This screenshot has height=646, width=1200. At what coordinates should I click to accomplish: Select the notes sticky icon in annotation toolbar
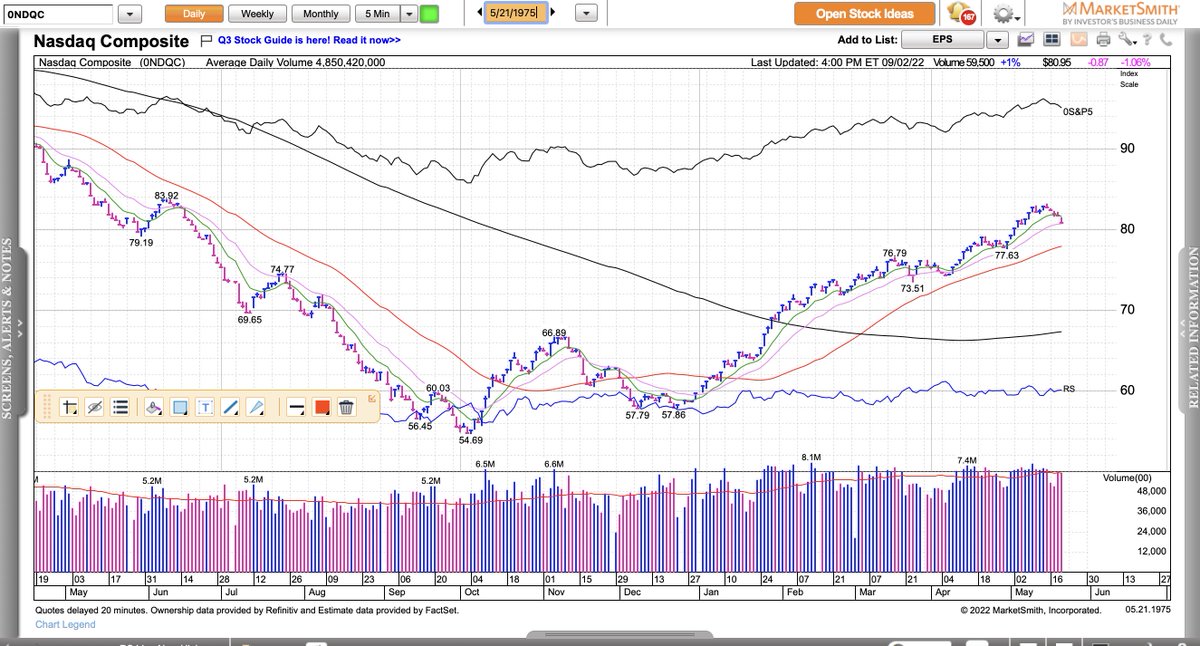pos(120,407)
